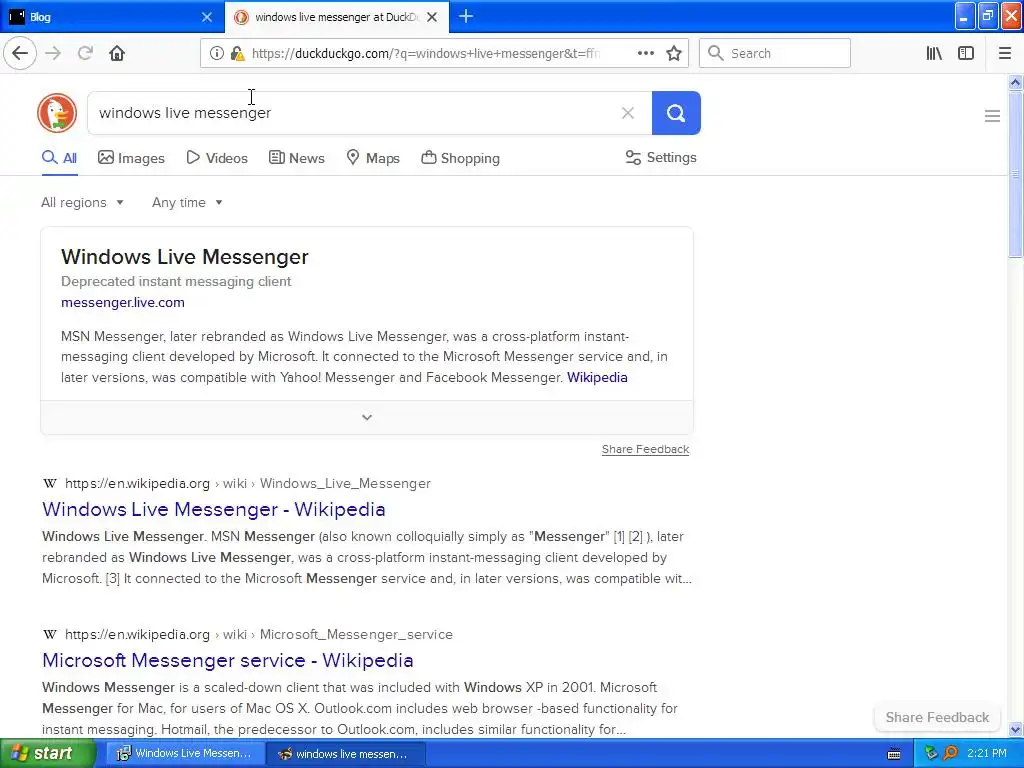Click the padlock warning icon in address bar
1024x768 pixels.
[x=238, y=54]
